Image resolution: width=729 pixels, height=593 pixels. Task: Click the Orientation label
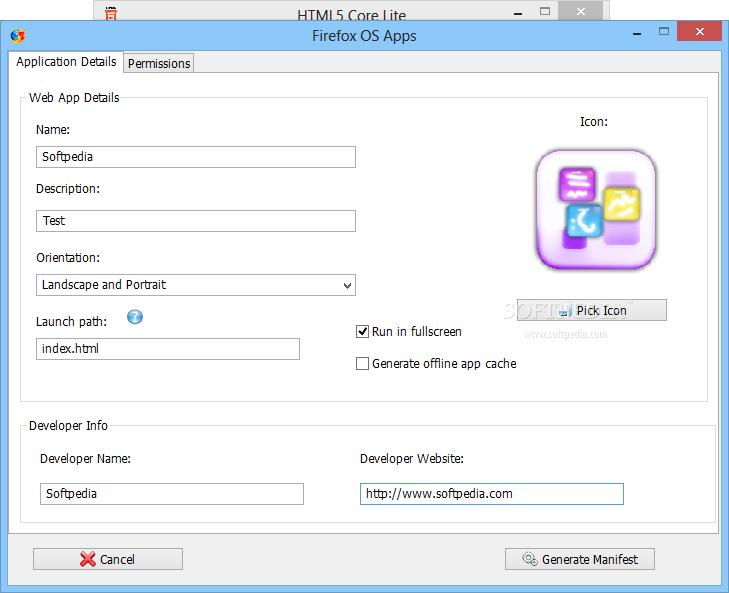68,258
